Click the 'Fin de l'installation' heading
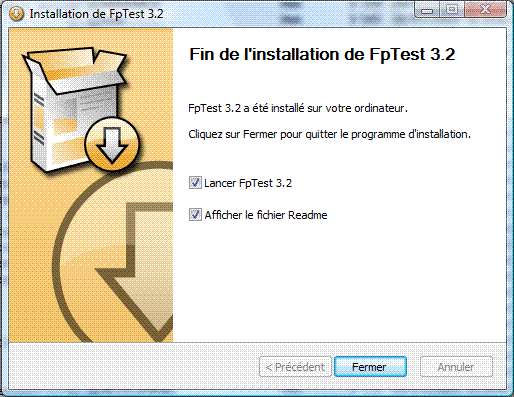The height and width of the screenshot is (397, 514). [x=322, y=54]
